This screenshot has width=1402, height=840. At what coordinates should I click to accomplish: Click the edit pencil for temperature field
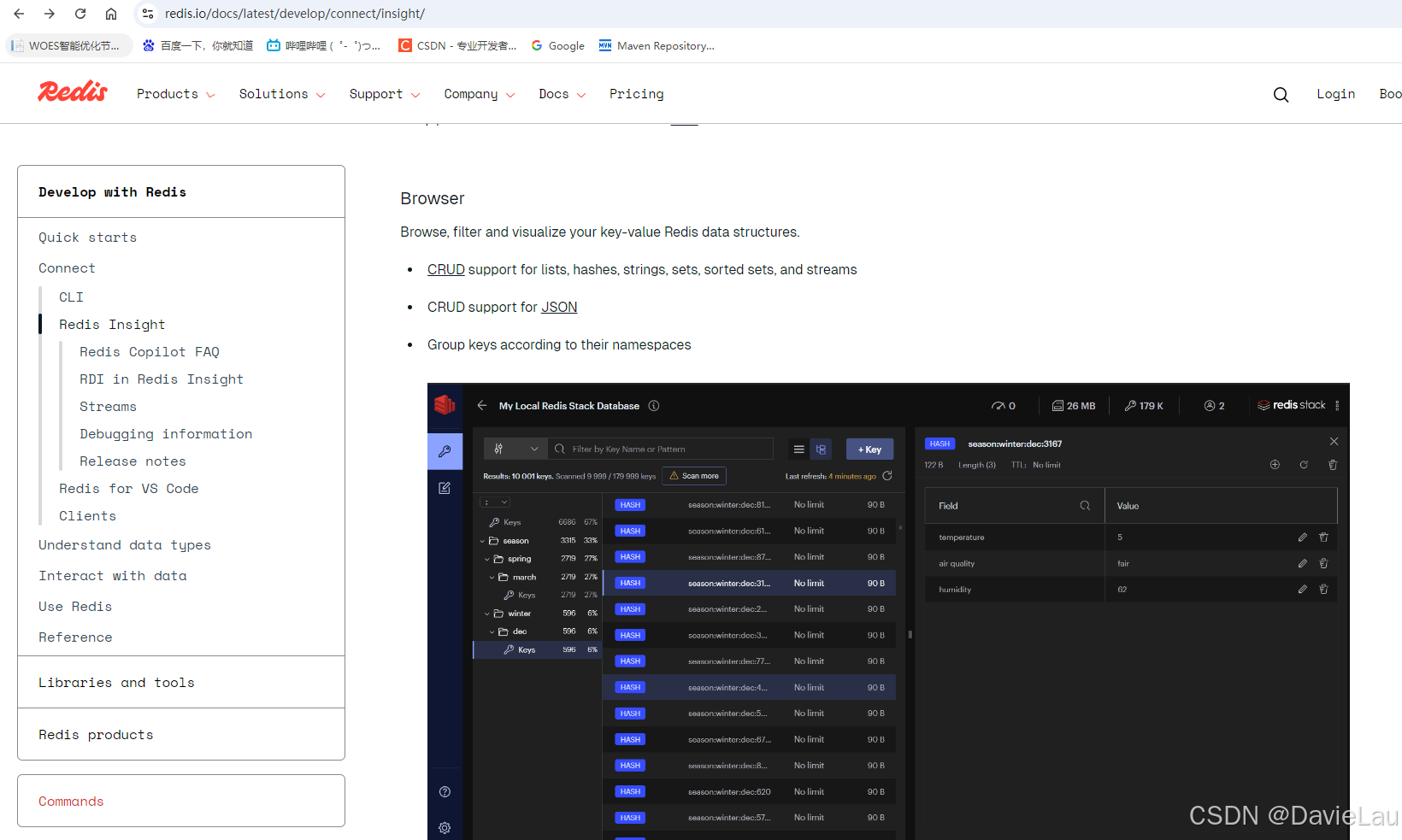tap(1302, 537)
